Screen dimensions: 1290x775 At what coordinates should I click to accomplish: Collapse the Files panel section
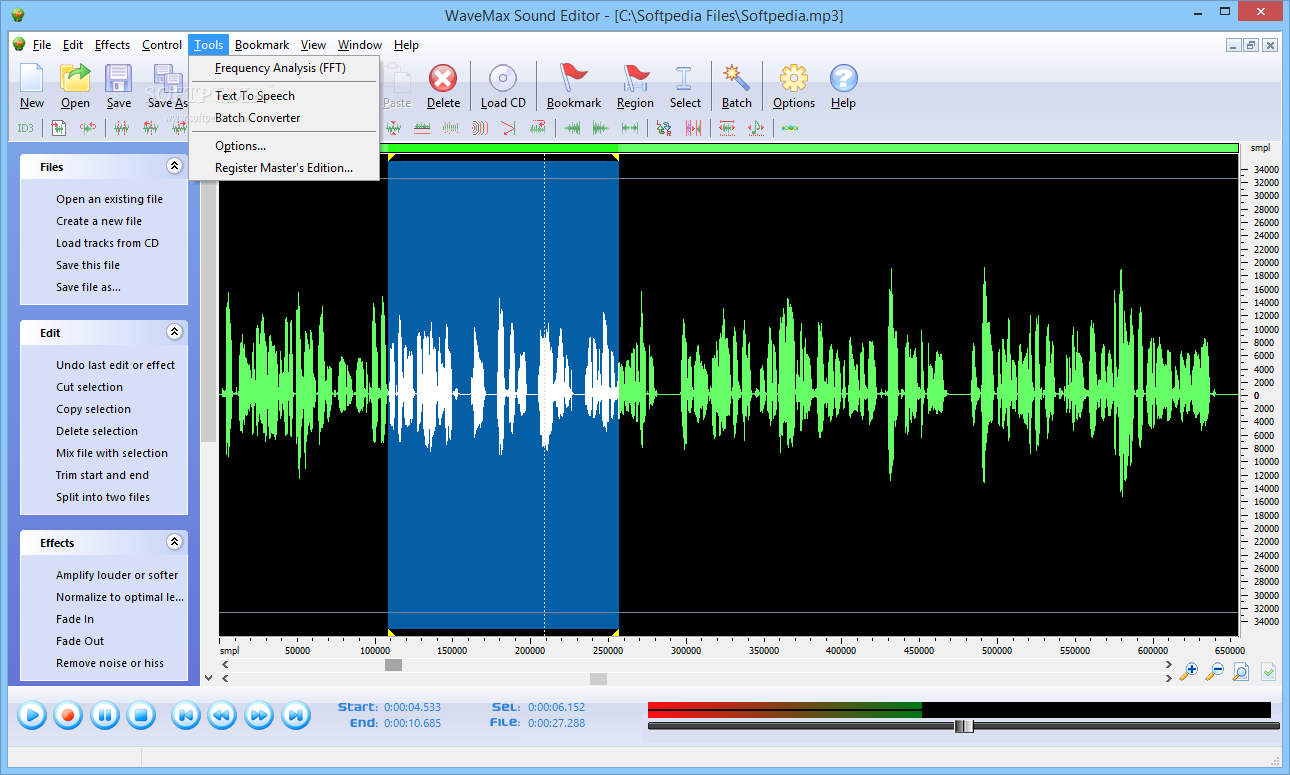174,166
